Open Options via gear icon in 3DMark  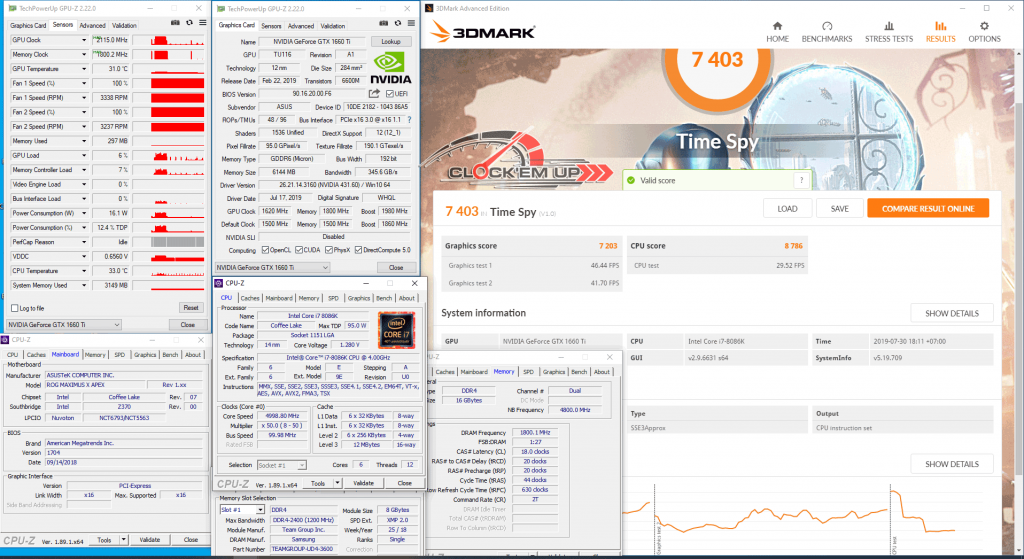pyautogui.click(x=984, y=26)
